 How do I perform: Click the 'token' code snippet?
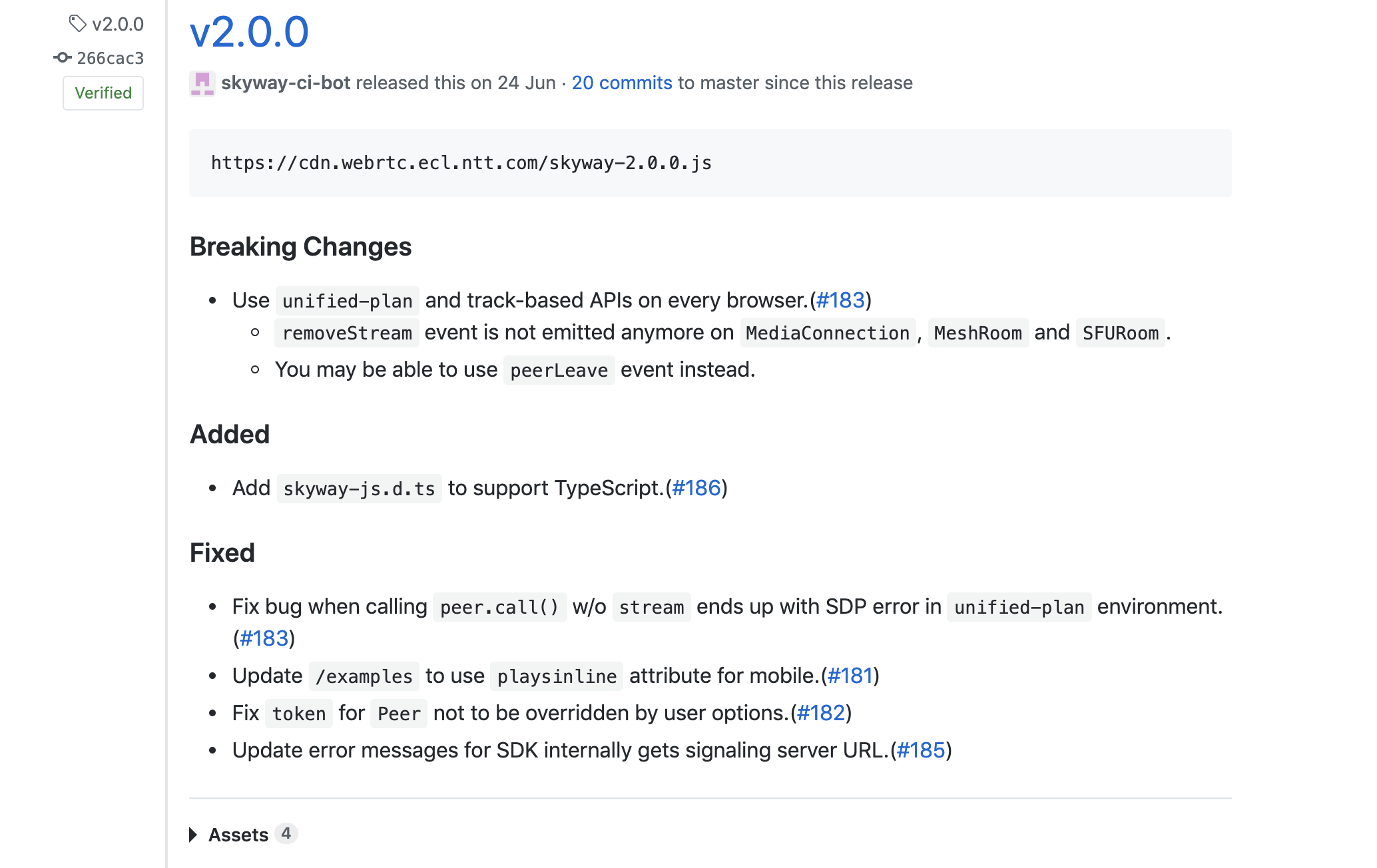(x=299, y=714)
